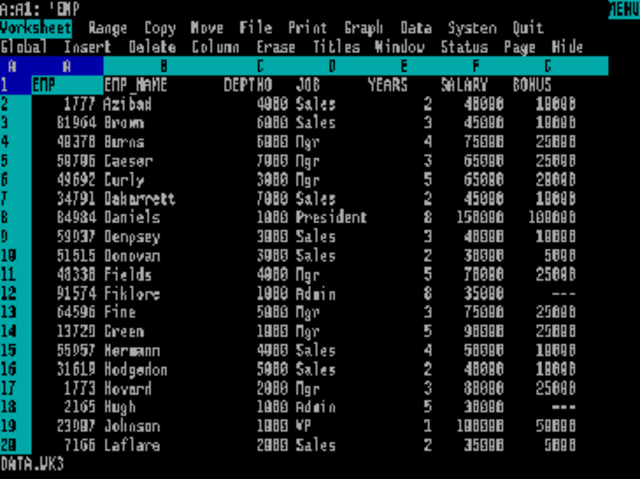Screen dimensions: 640x479
Task: Click the name Fine
Action: 120,313
